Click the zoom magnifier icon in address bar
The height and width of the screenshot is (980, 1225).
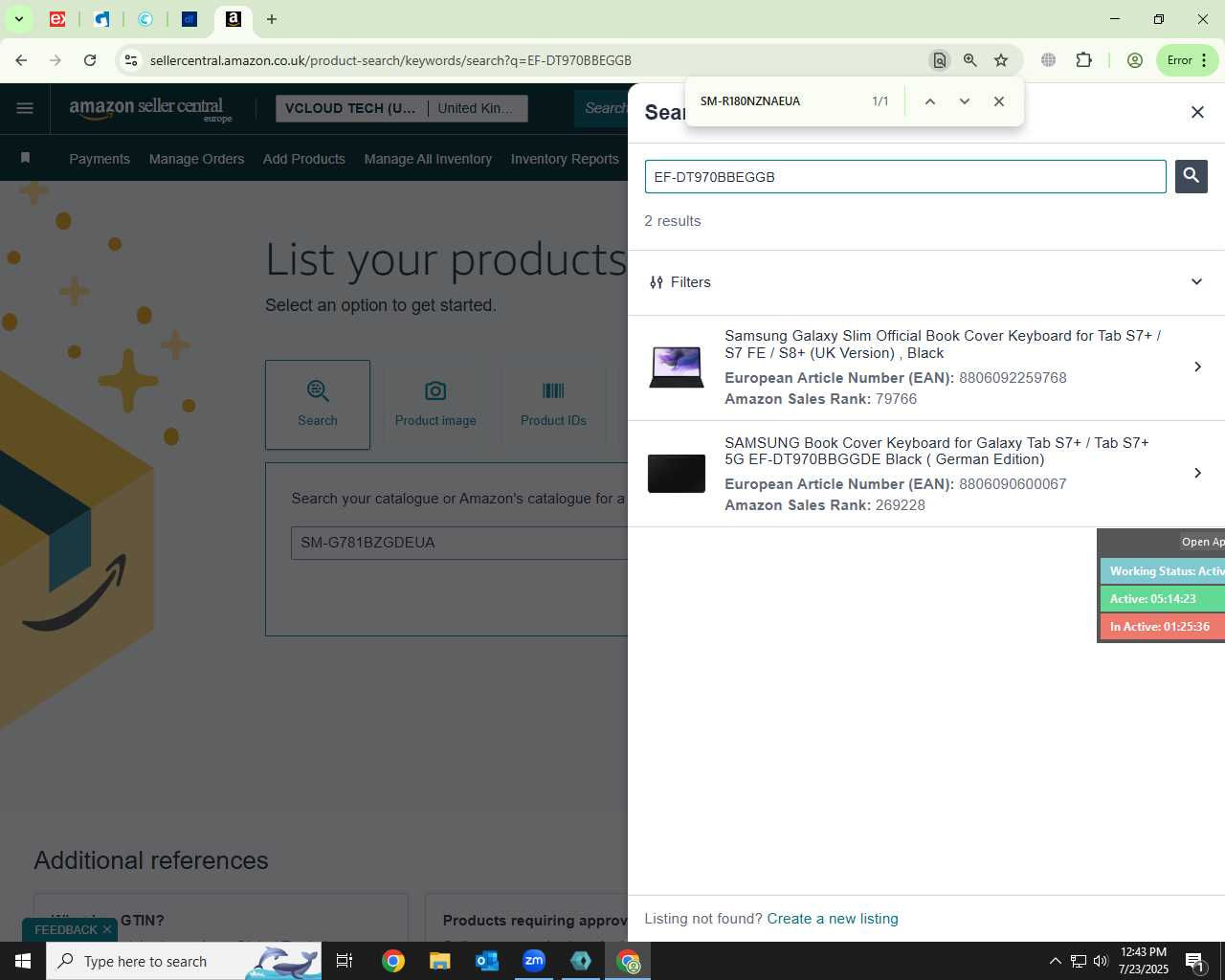click(x=970, y=60)
